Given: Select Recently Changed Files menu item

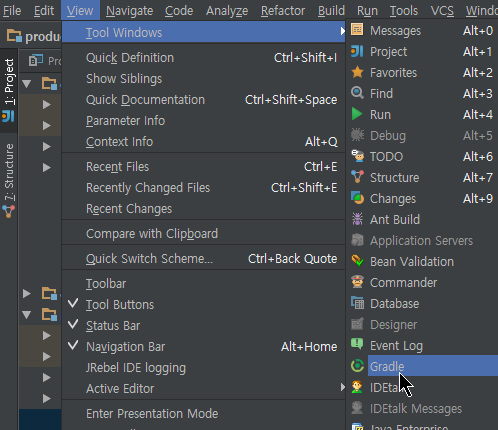Looking at the screenshot, I should (203, 187).
